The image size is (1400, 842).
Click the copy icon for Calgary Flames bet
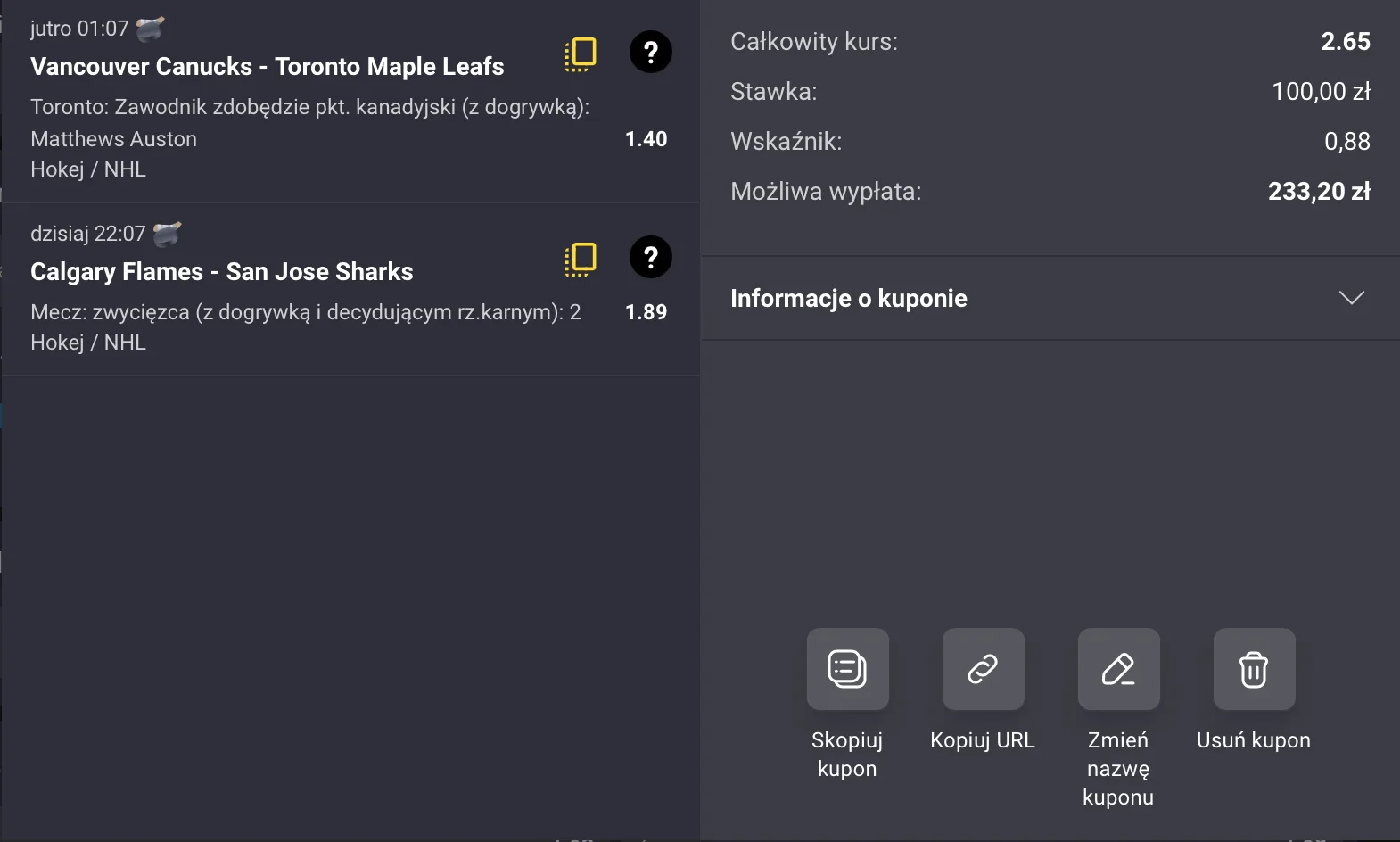pos(581,259)
